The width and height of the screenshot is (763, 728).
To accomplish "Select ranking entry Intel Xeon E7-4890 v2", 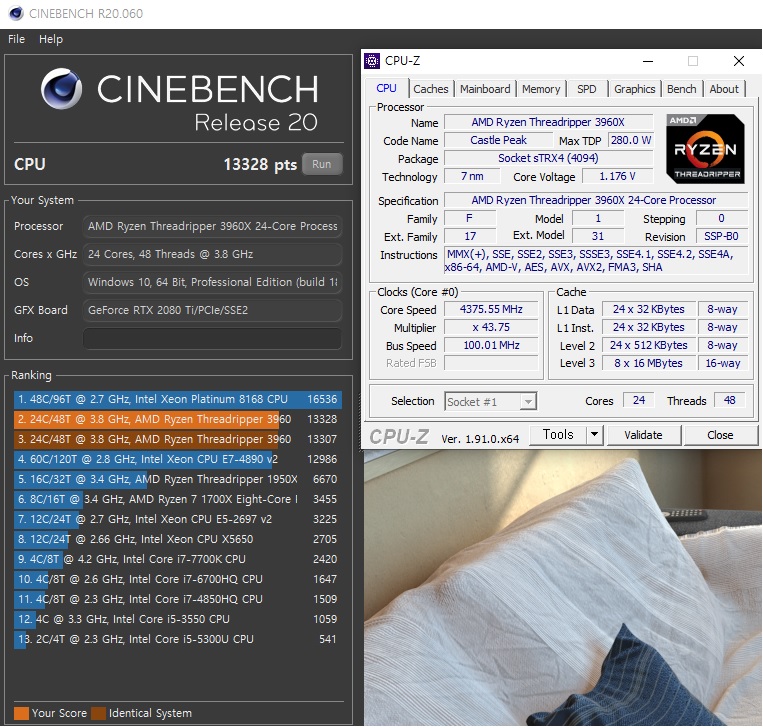I will coord(178,459).
